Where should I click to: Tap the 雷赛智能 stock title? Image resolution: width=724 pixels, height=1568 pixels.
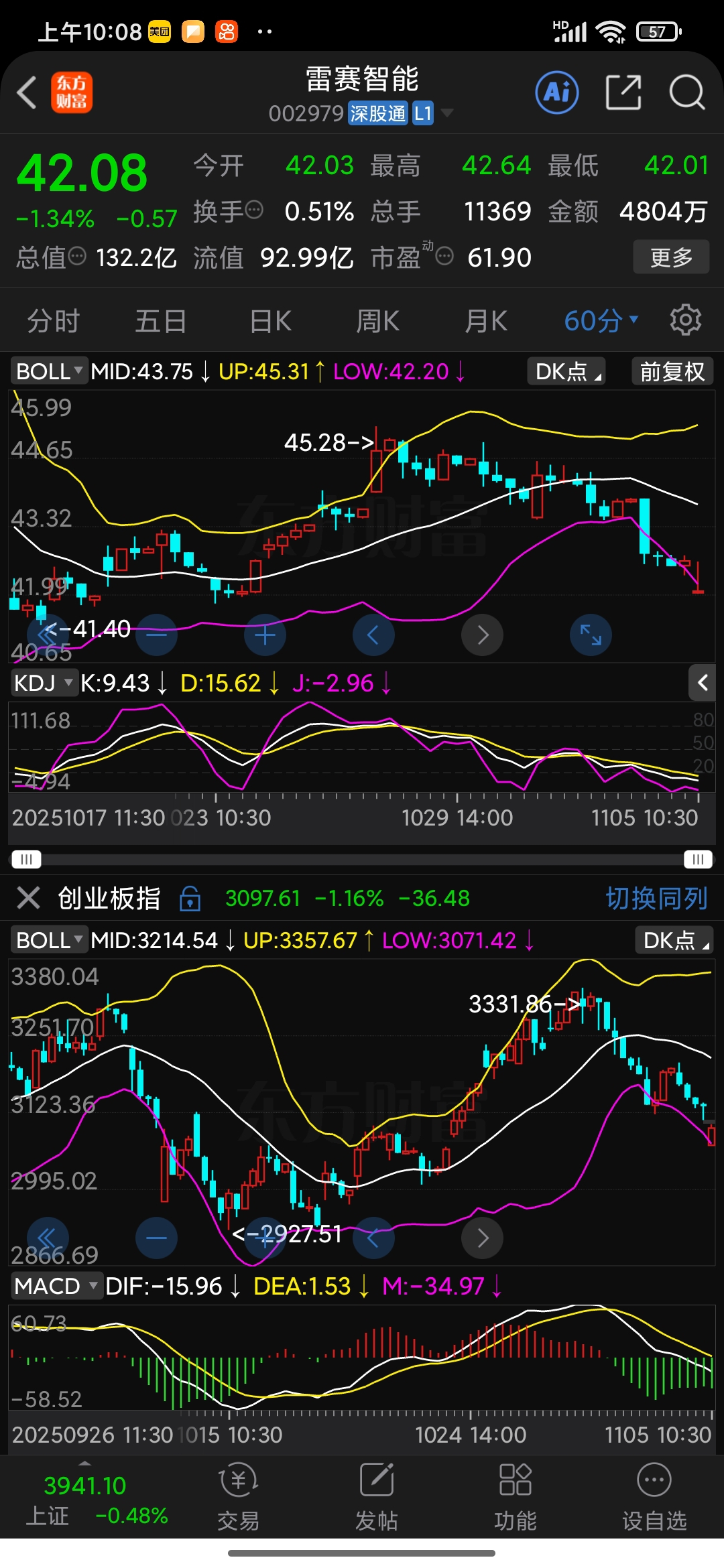[x=362, y=79]
